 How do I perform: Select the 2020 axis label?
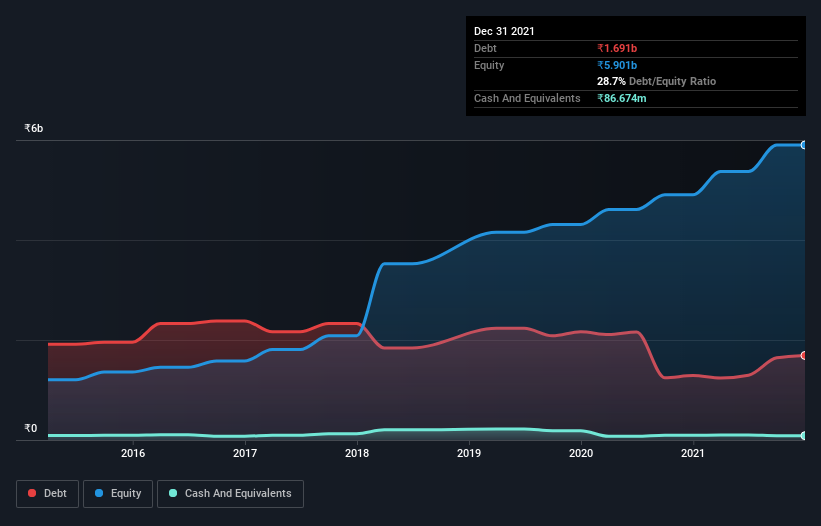click(581, 453)
